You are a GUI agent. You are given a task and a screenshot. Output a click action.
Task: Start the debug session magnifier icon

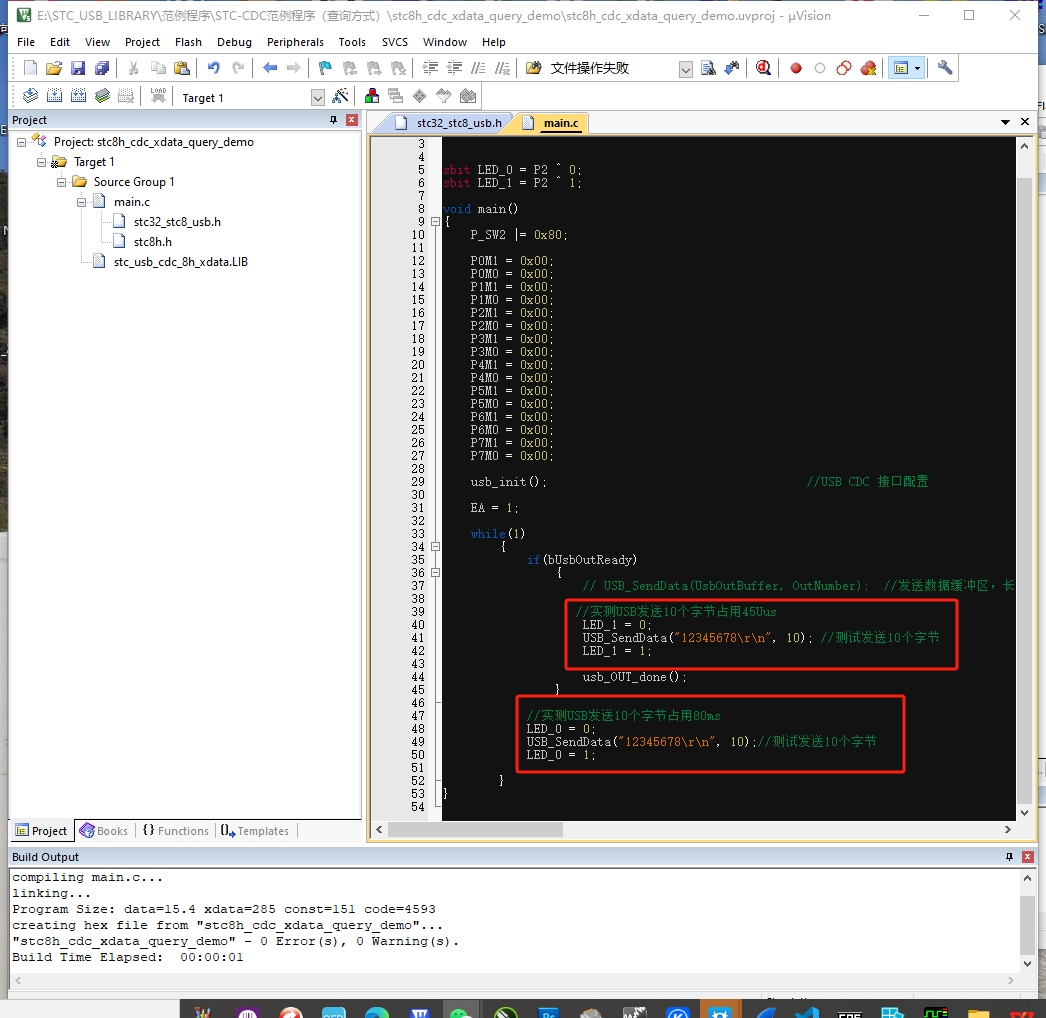[x=763, y=68]
